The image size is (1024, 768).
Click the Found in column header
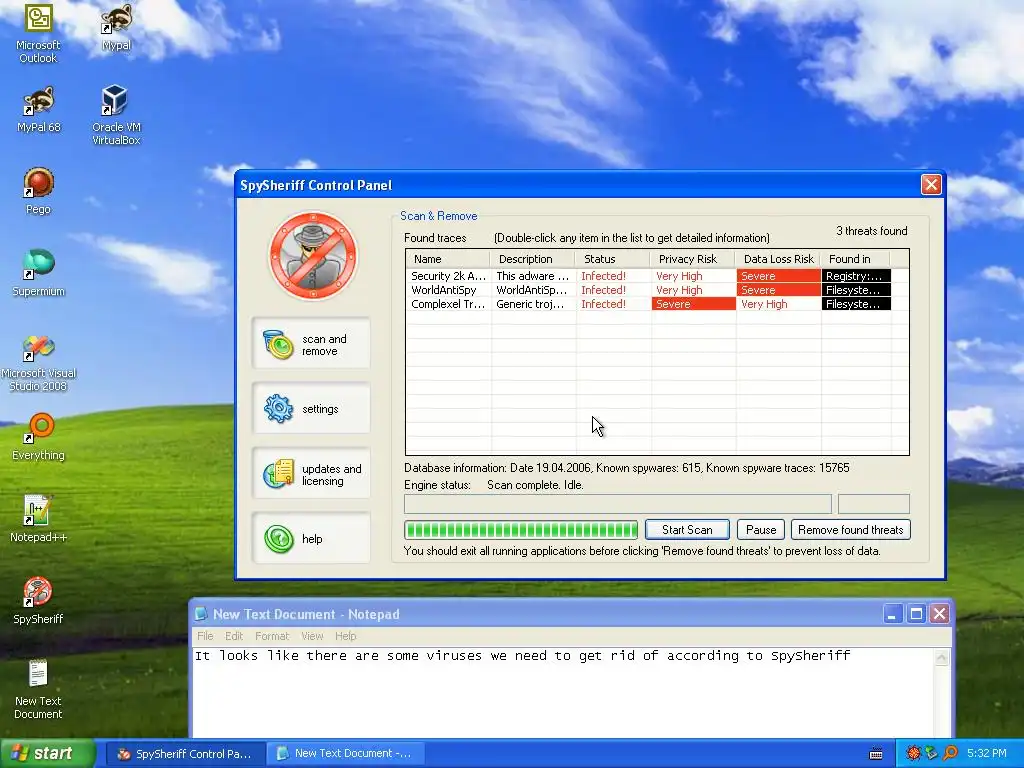(x=856, y=259)
